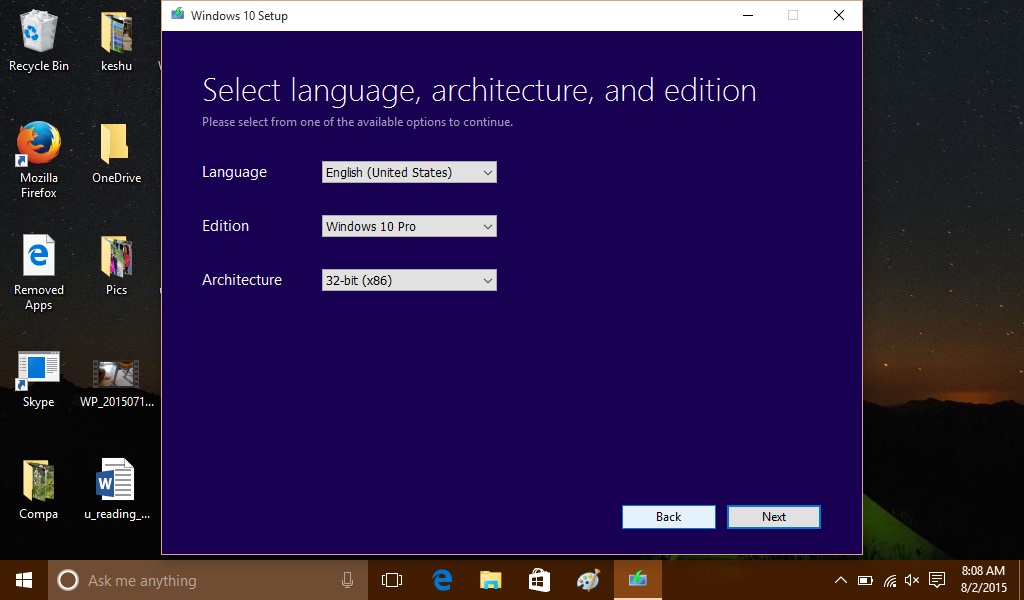Minimize the Windows 10 Setup window
This screenshot has height=600, width=1024.
[748, 15]
